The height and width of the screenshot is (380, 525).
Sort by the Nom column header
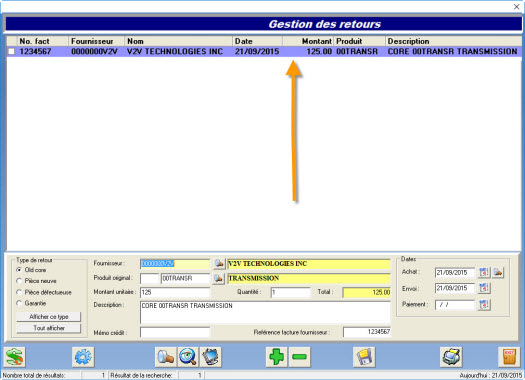tap(178, 41)
